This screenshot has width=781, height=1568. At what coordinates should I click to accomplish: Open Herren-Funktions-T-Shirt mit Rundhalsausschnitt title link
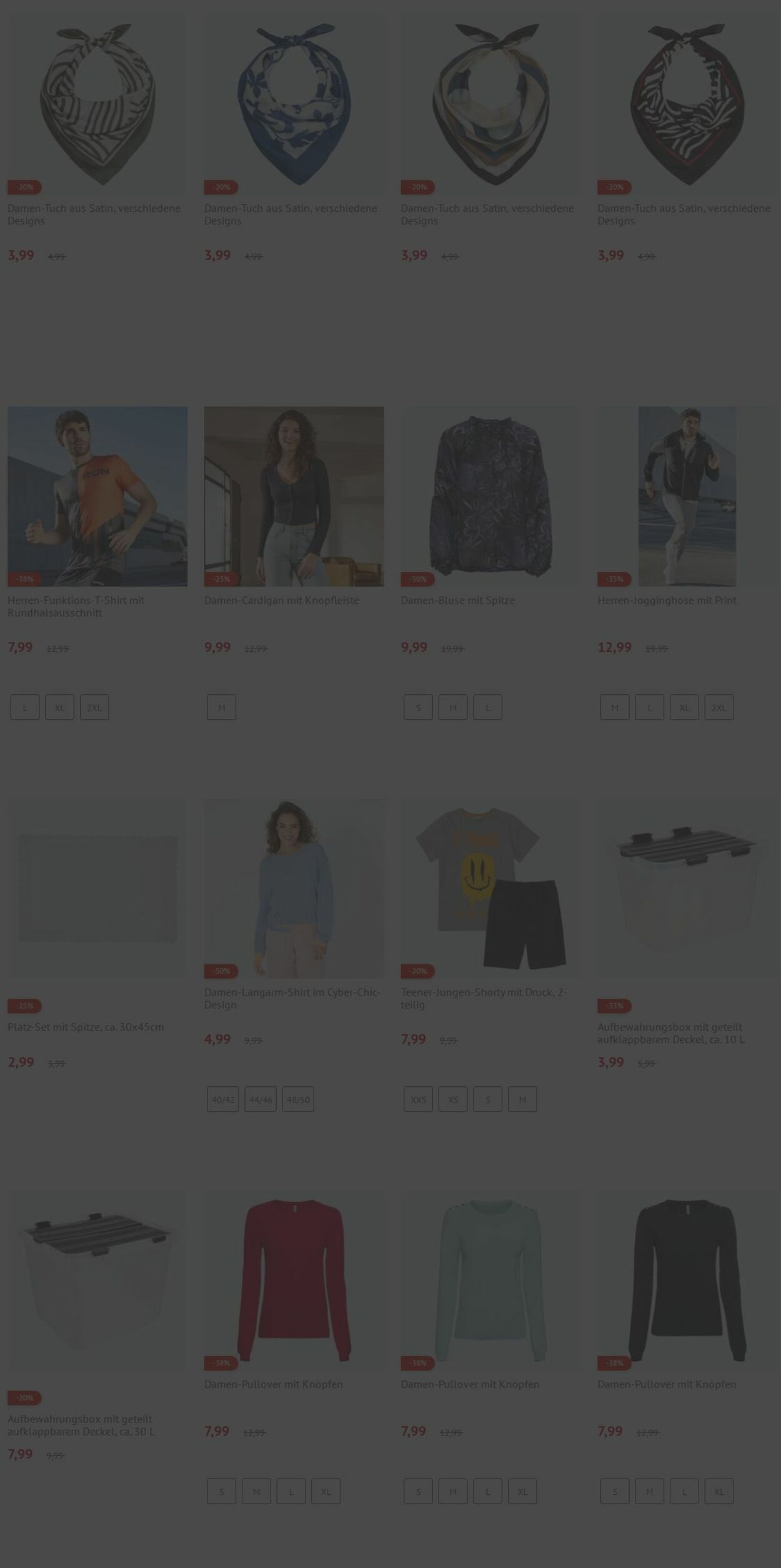76,606
